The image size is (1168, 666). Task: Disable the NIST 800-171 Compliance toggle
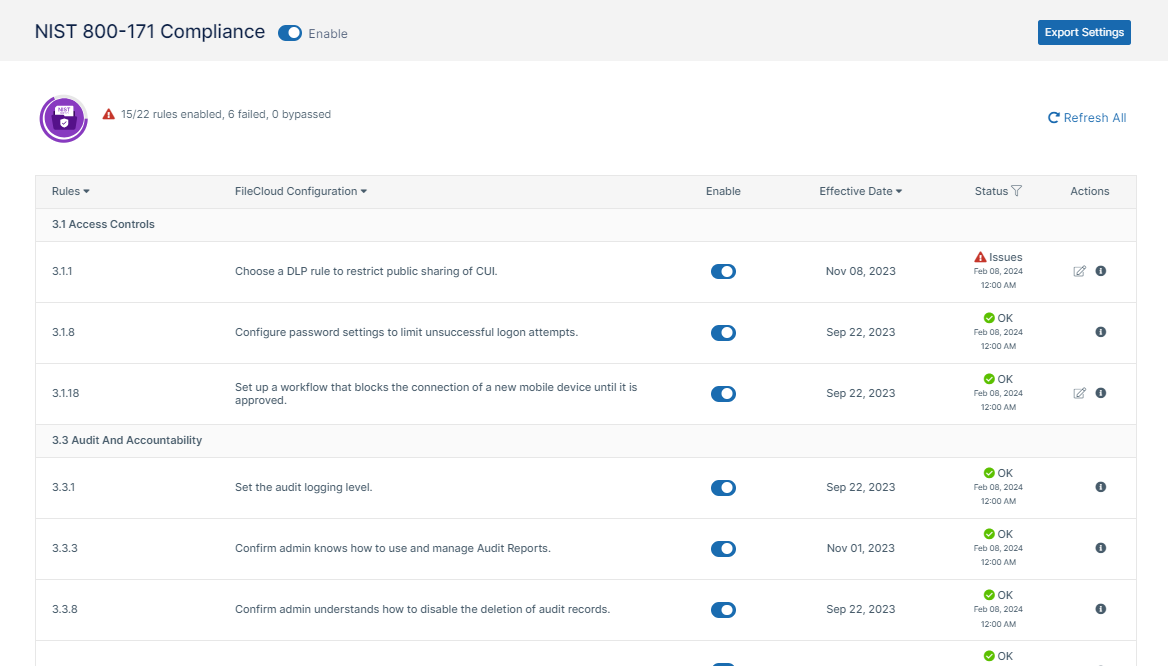290,33
